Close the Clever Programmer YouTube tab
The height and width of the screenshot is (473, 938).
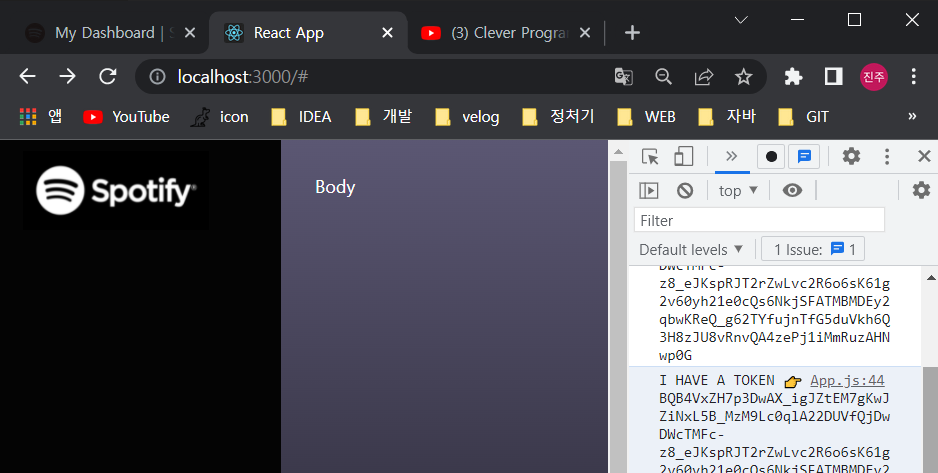(x=585, y=32)
